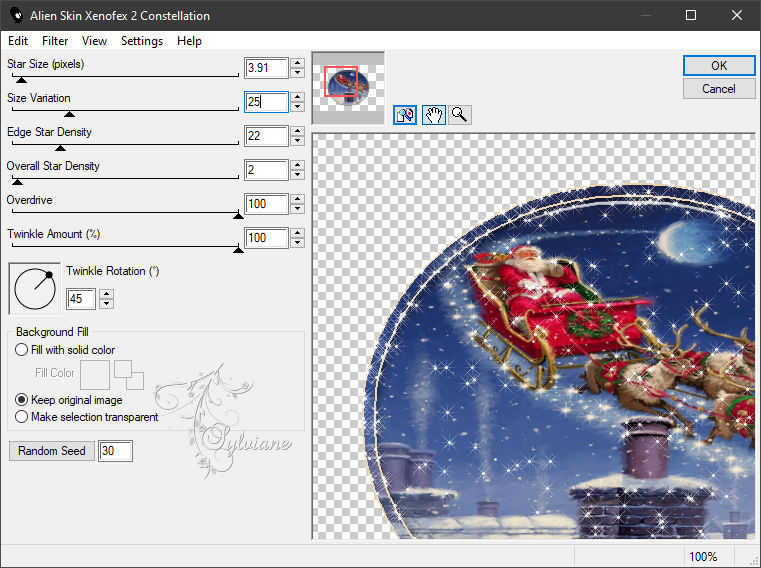
Task: Click the 100% zoom level in status bar
Action: 703,556
